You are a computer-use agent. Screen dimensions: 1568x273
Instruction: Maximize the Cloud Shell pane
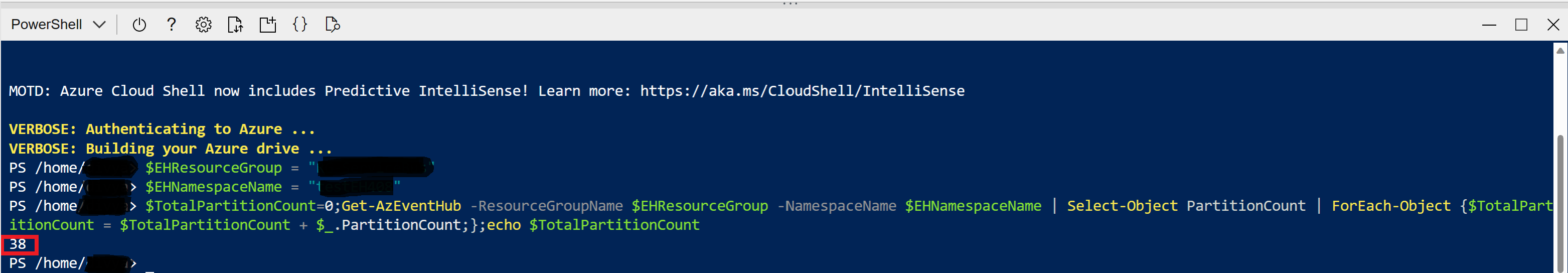pos(1521,25)
